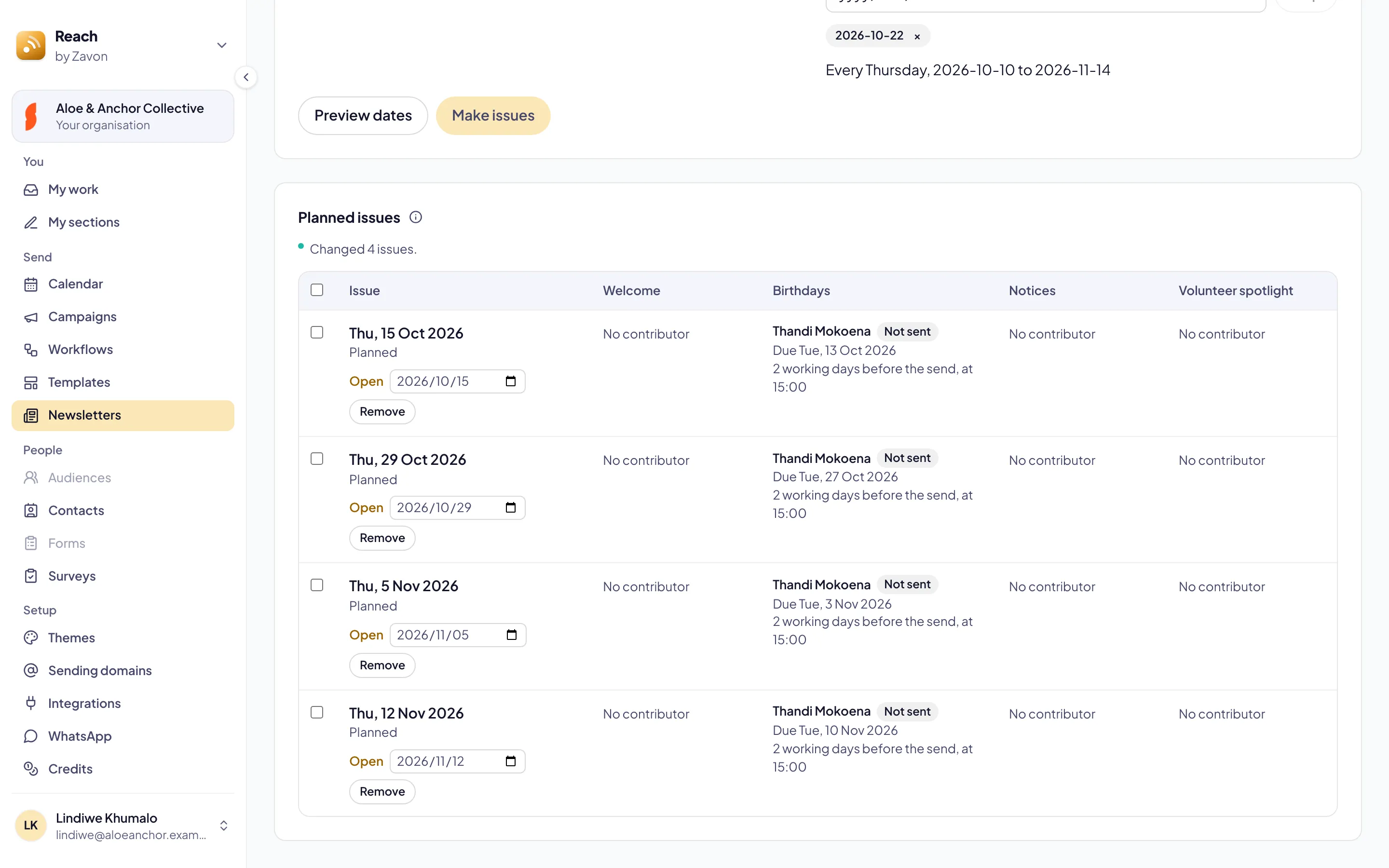This screenshot has width=1389, height=868.
Task: Open date picker for 2026/11/05 field
Action: [512, 635]
